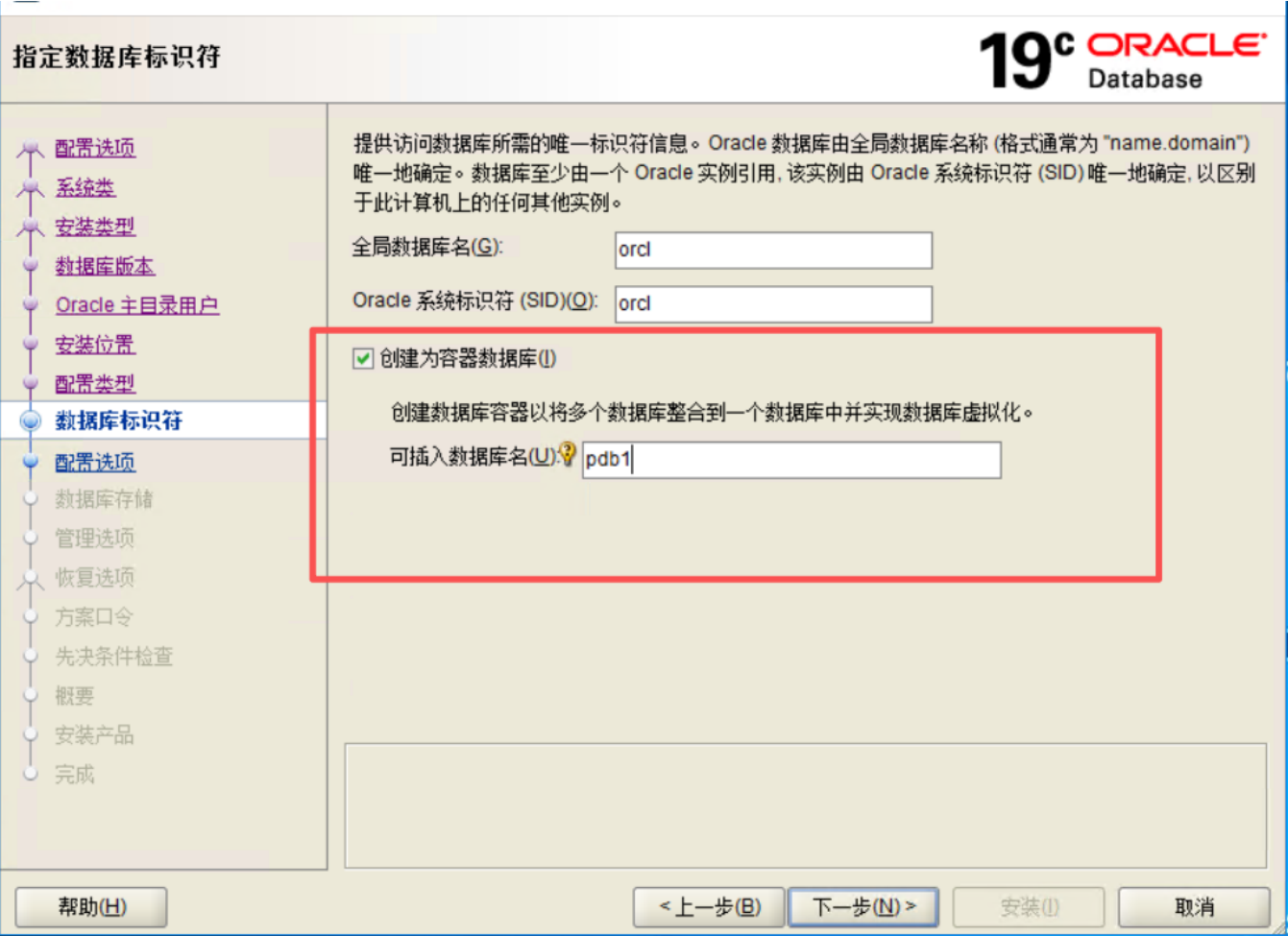The width and height of the screenshot is (1288, 936).
Task: Click the 恢复选项 step label
Action: (94, 578)
